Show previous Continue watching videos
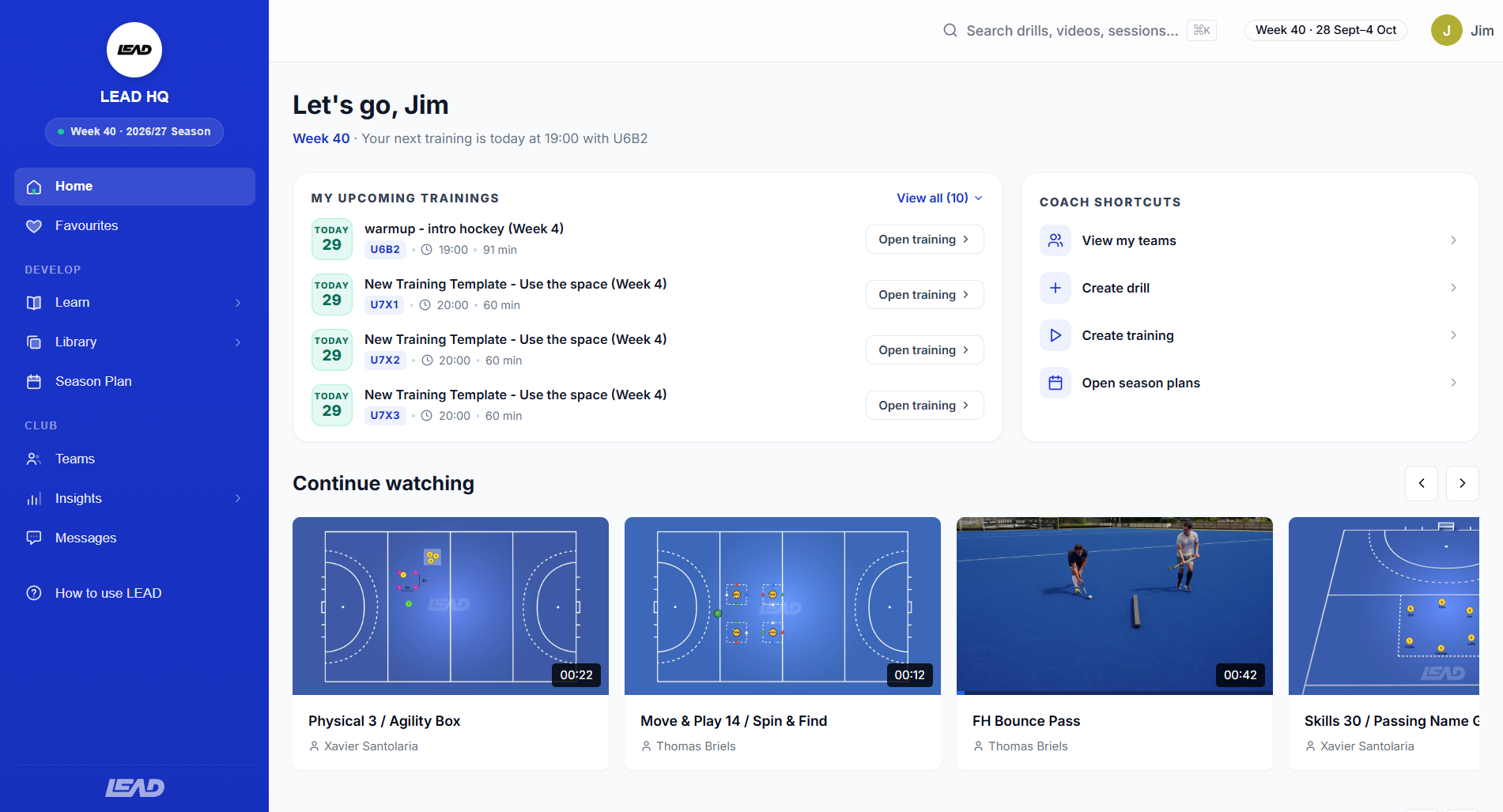 1421,483
